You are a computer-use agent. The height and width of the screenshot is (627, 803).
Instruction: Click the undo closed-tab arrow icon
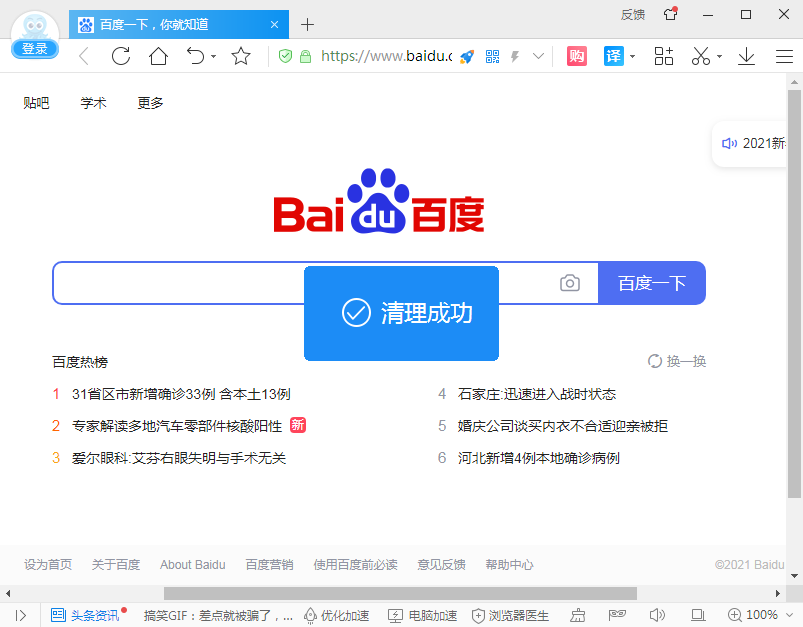click(195, 56)
